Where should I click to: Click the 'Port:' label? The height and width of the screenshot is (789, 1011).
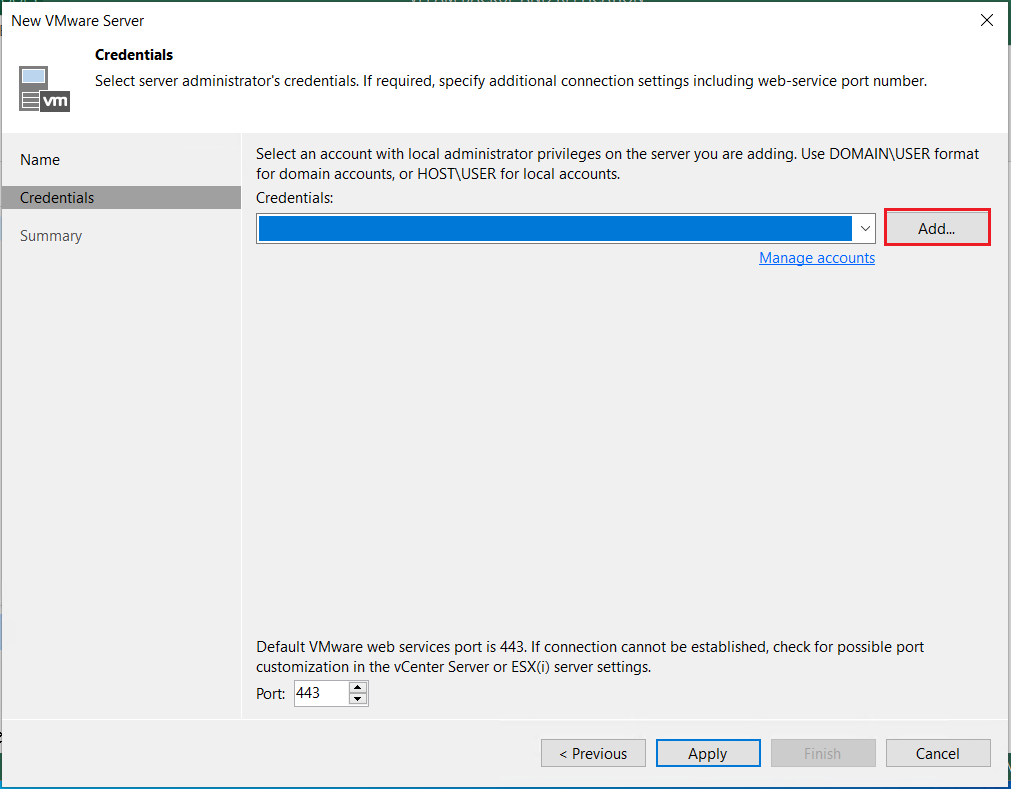click(271, 694)
